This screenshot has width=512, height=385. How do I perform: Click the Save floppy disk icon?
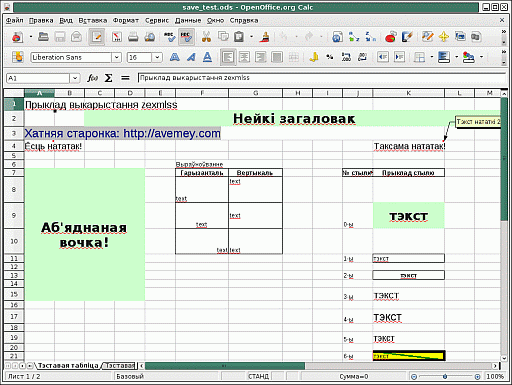click(60, 37)
